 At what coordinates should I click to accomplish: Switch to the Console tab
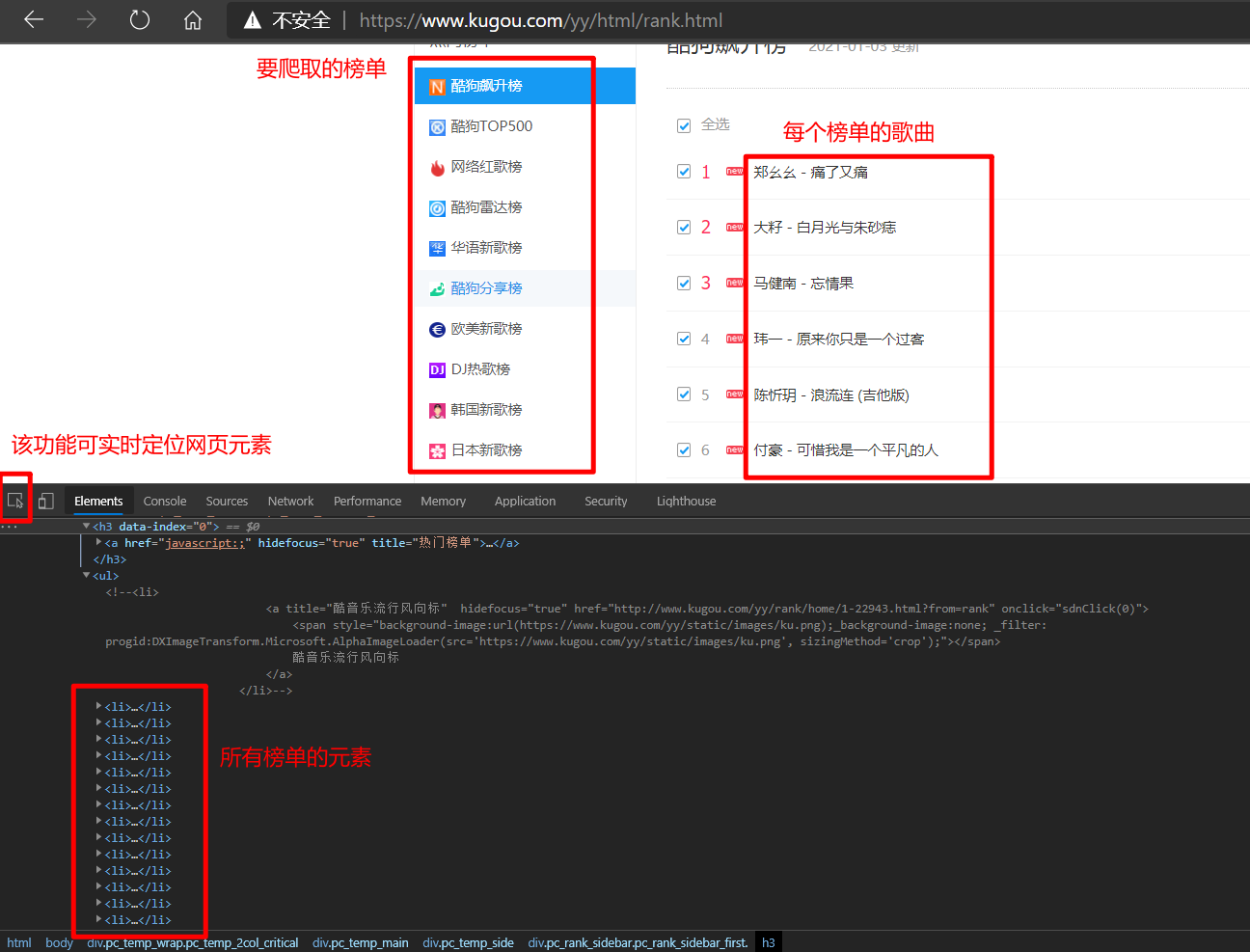point(165,502)
